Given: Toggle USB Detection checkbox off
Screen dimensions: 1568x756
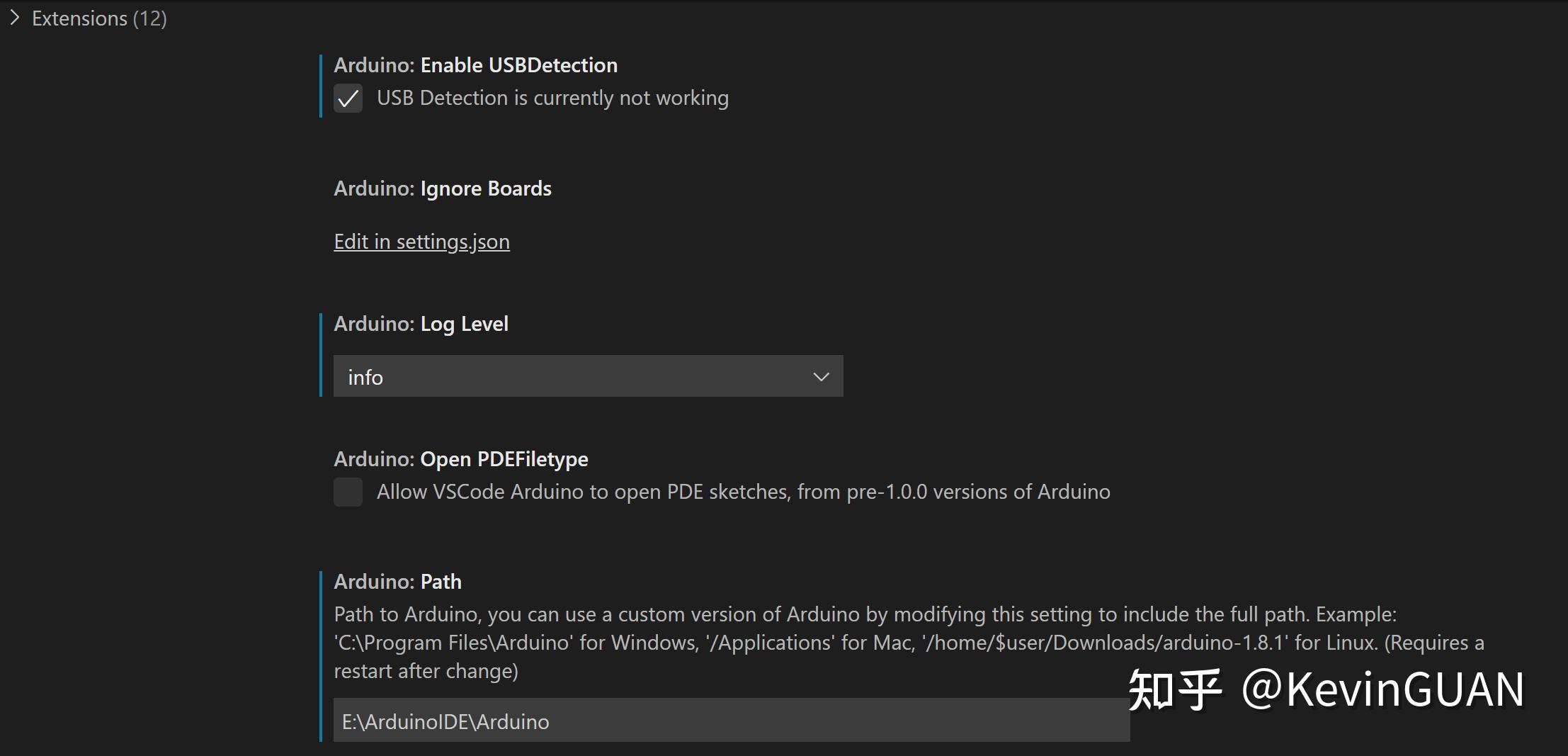Looking at the screenshot, I should [348, 99].
